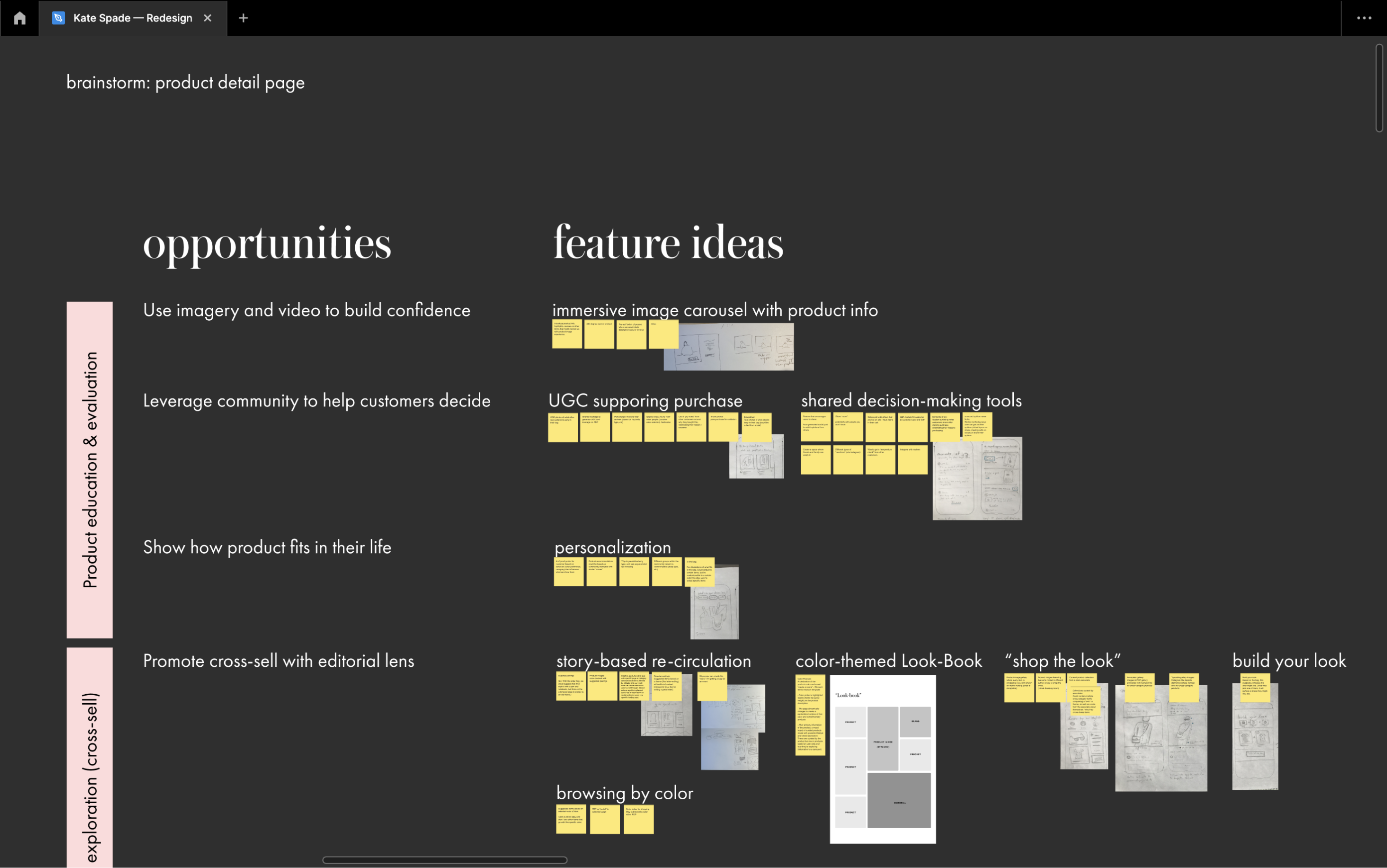Select the pink 'Product education & evaluation' band
This screenshot has width=1387, height=868.
coord(90,470)
